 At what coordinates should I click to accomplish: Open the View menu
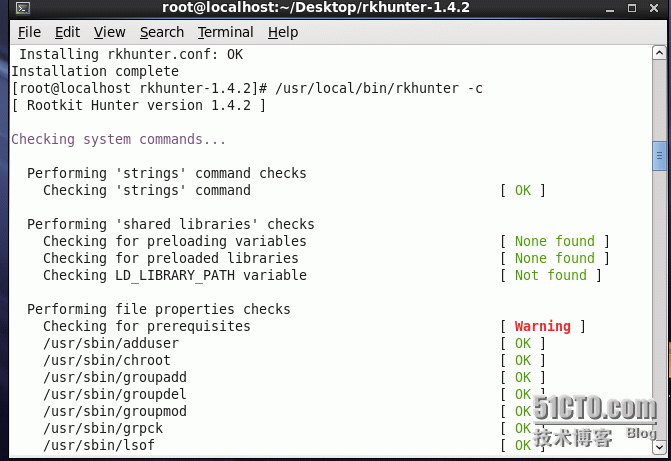click(110, 32)
